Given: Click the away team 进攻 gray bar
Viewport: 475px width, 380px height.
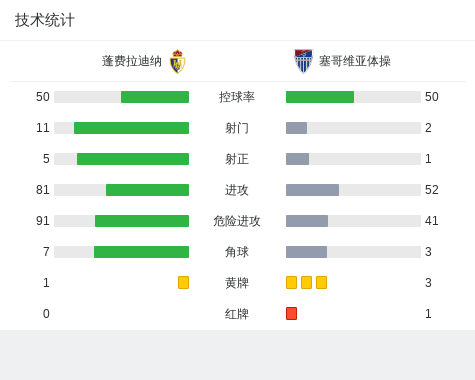Looking at the screenshot, I should 312,190.
